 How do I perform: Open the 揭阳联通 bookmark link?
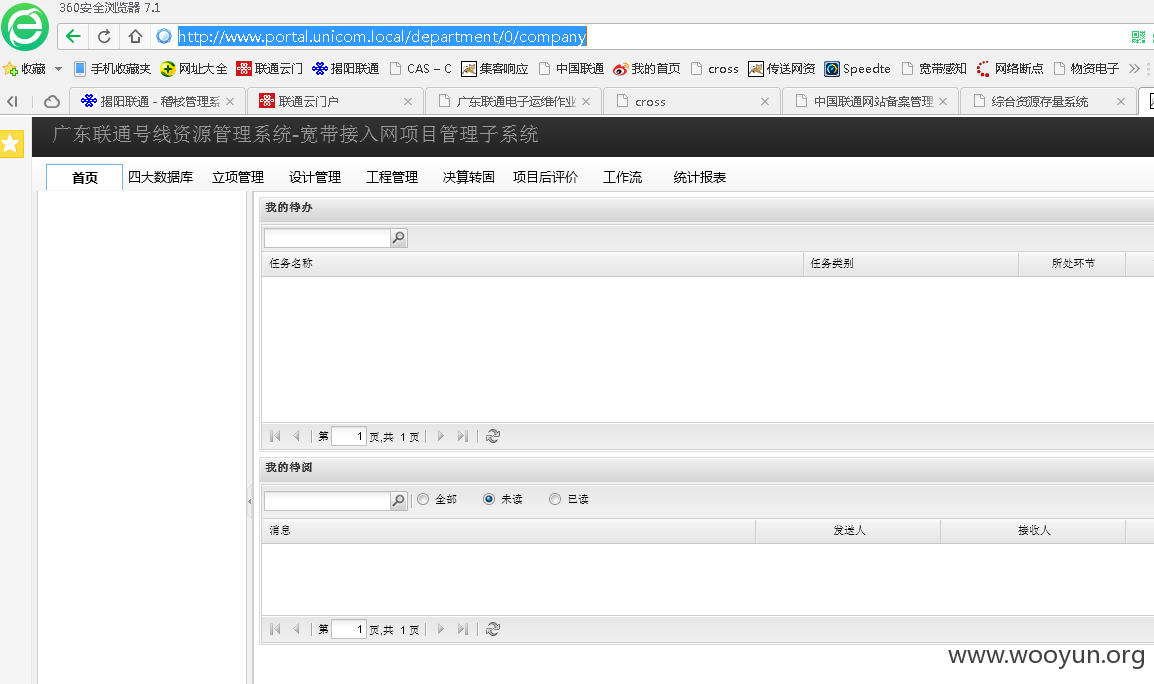coord(345,68)
